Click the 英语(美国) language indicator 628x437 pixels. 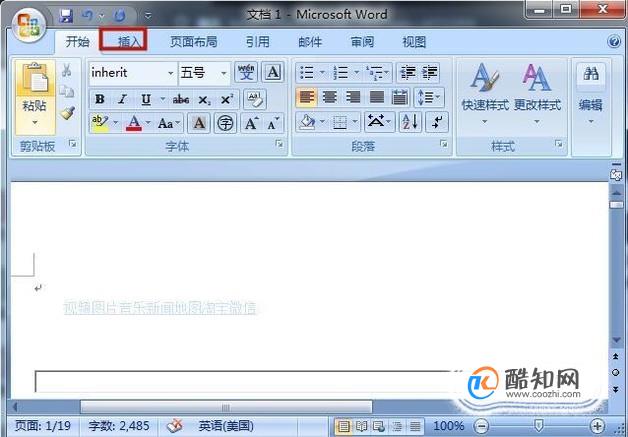[x=226, y=425]
